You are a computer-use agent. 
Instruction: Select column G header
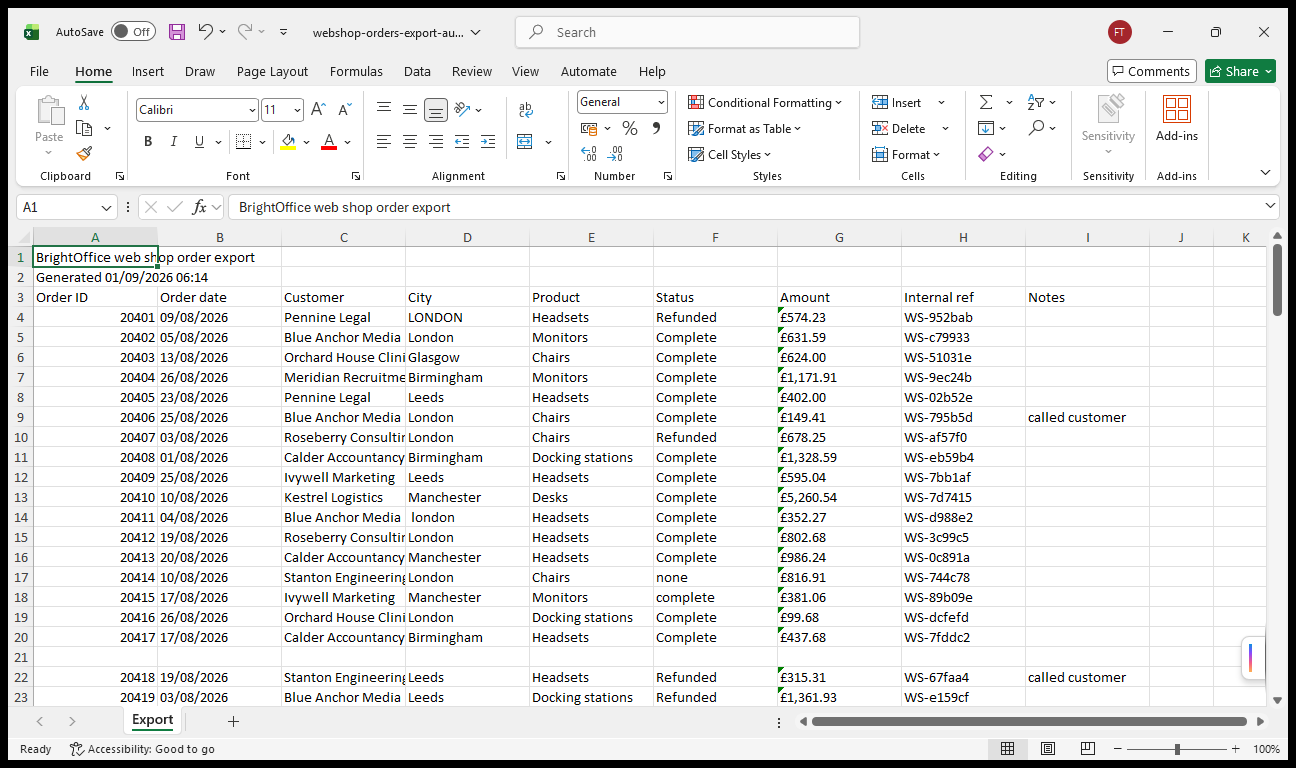pos(839,237)
